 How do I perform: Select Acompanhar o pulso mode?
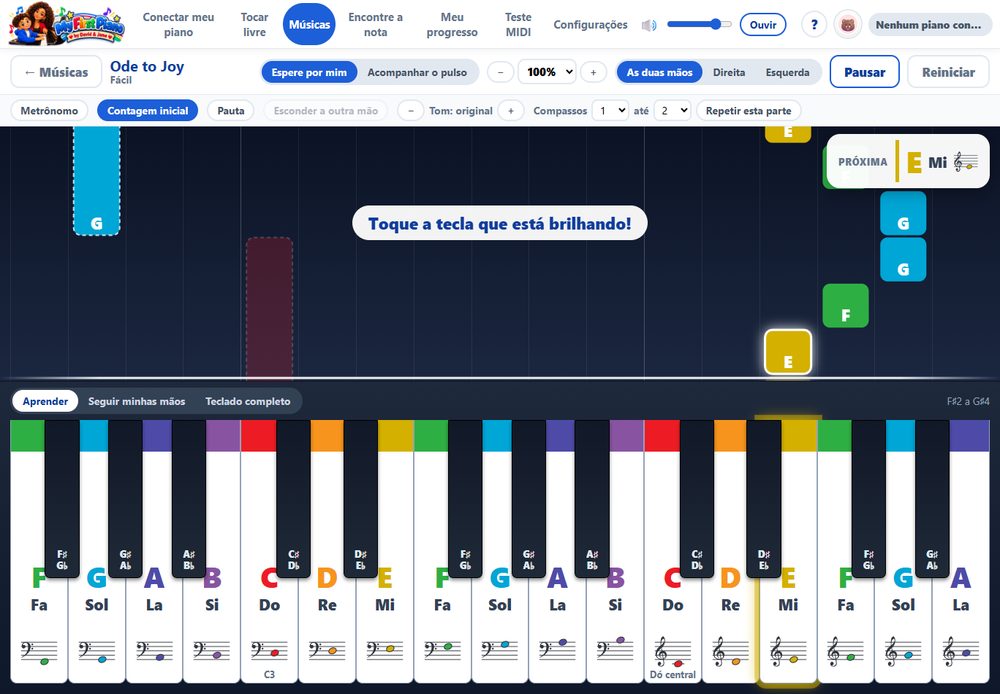click(x=417, y=72)
